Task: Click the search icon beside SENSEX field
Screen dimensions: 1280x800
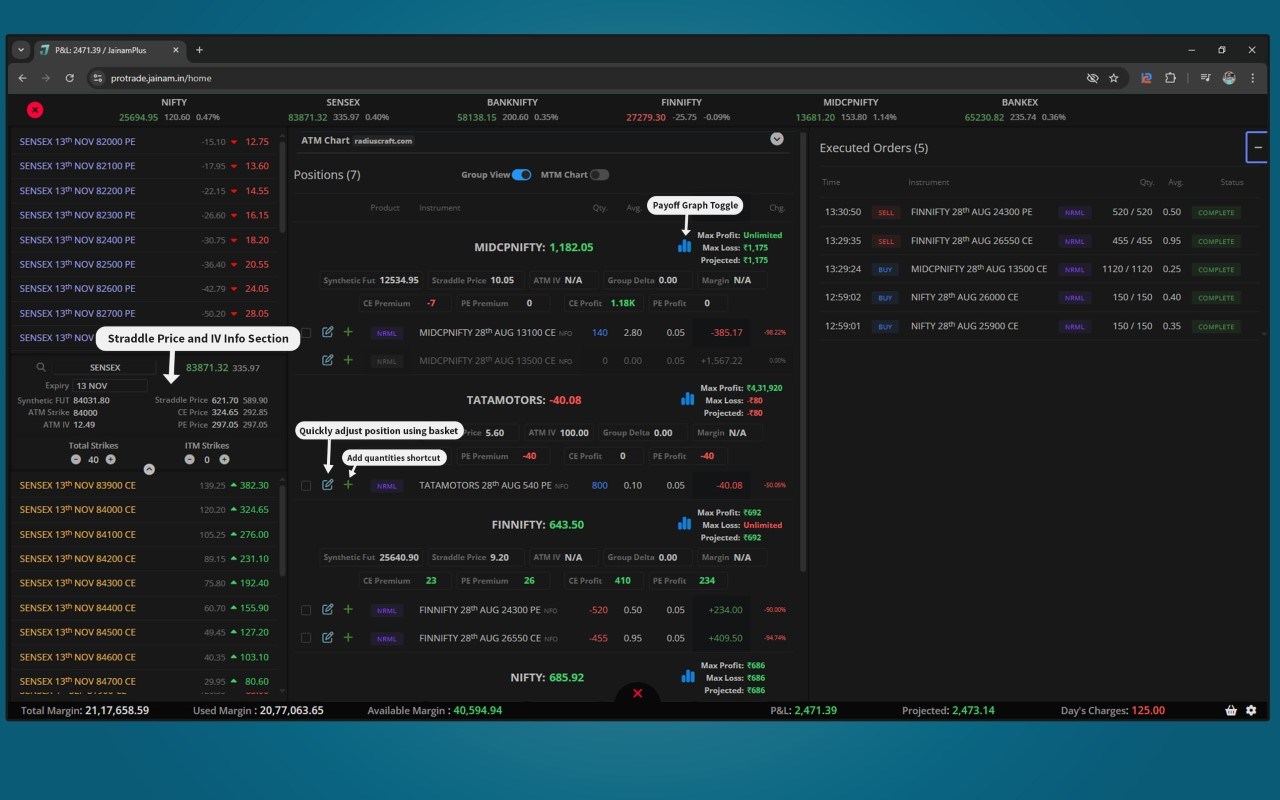Action: [x=41, y=367]
